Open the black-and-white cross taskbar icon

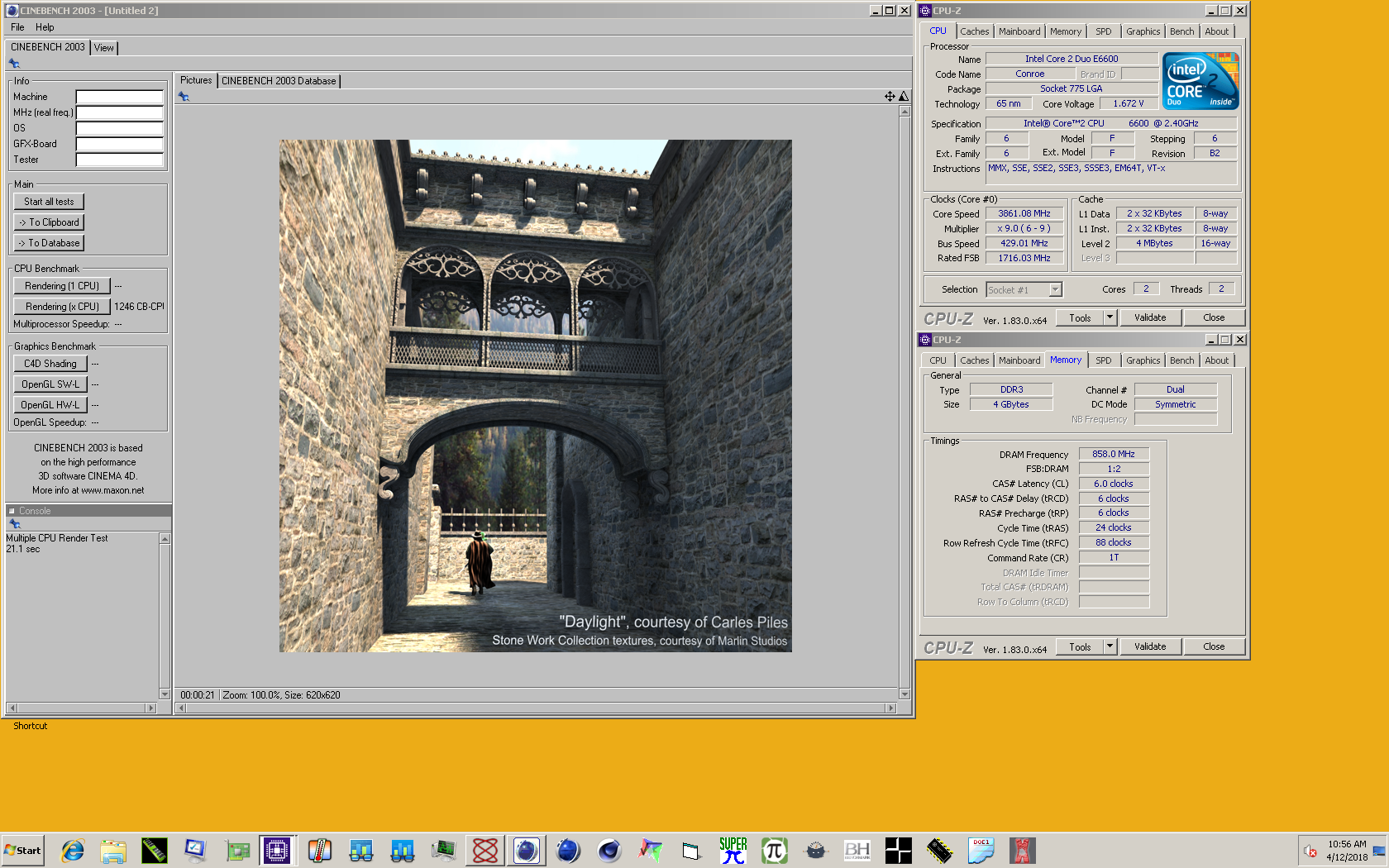(x=899, y=850)
